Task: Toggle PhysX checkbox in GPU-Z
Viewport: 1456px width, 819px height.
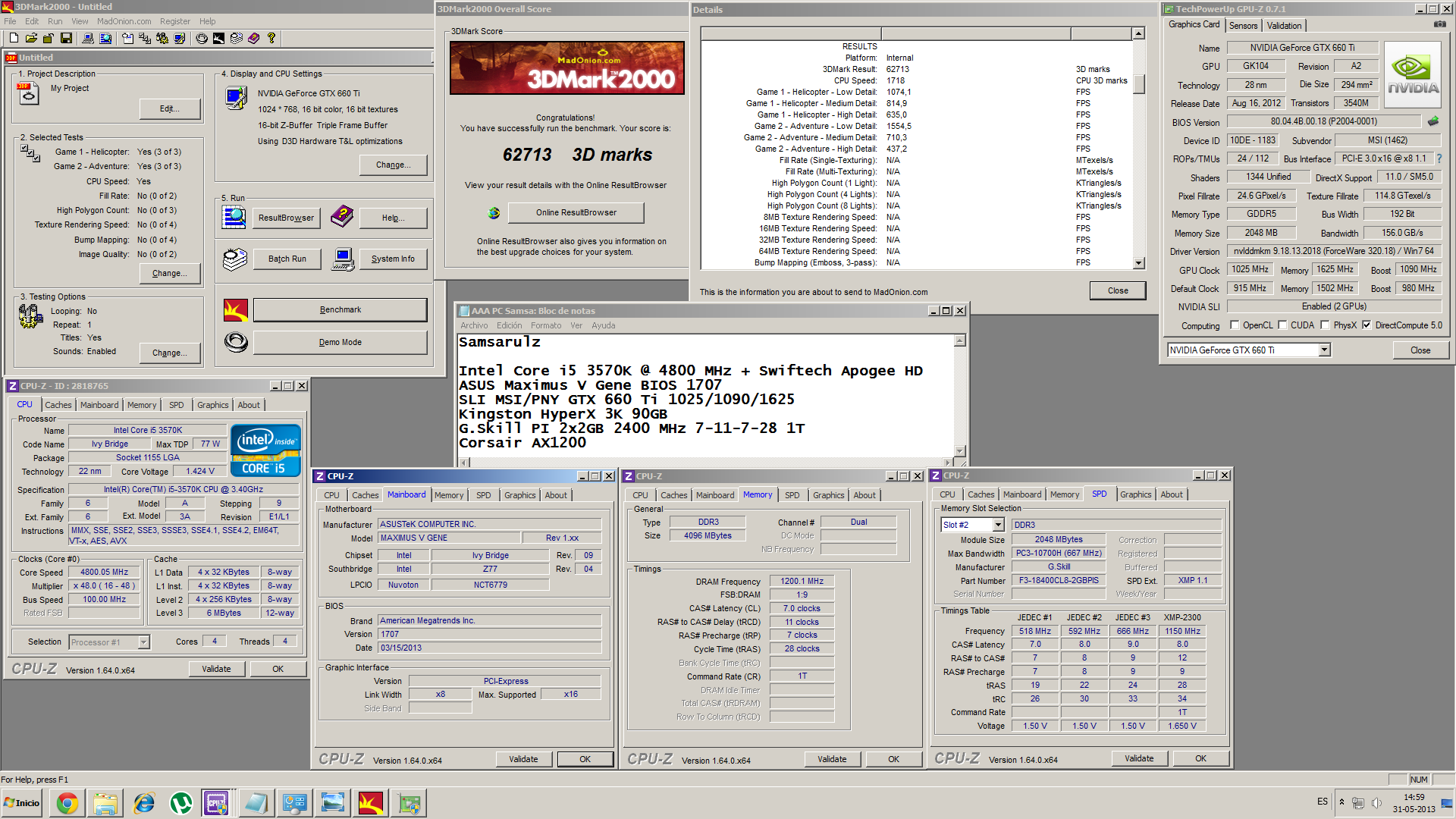Action: click(1325, 325)
